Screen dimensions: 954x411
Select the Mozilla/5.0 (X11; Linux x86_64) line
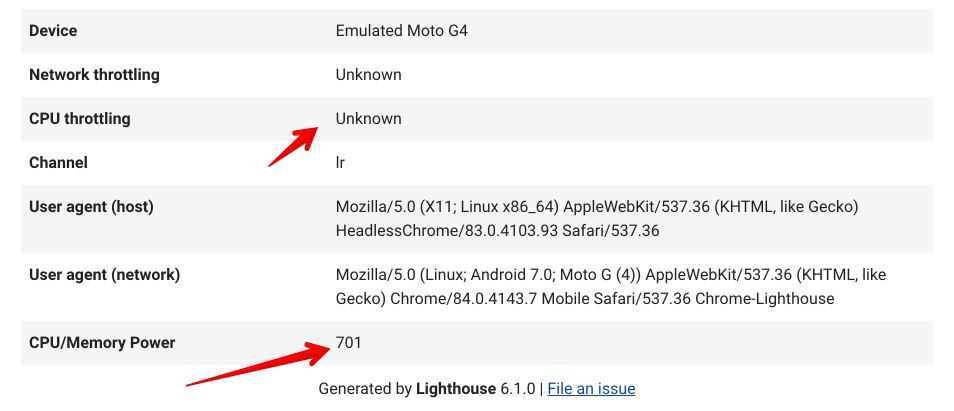coord(597,207)
